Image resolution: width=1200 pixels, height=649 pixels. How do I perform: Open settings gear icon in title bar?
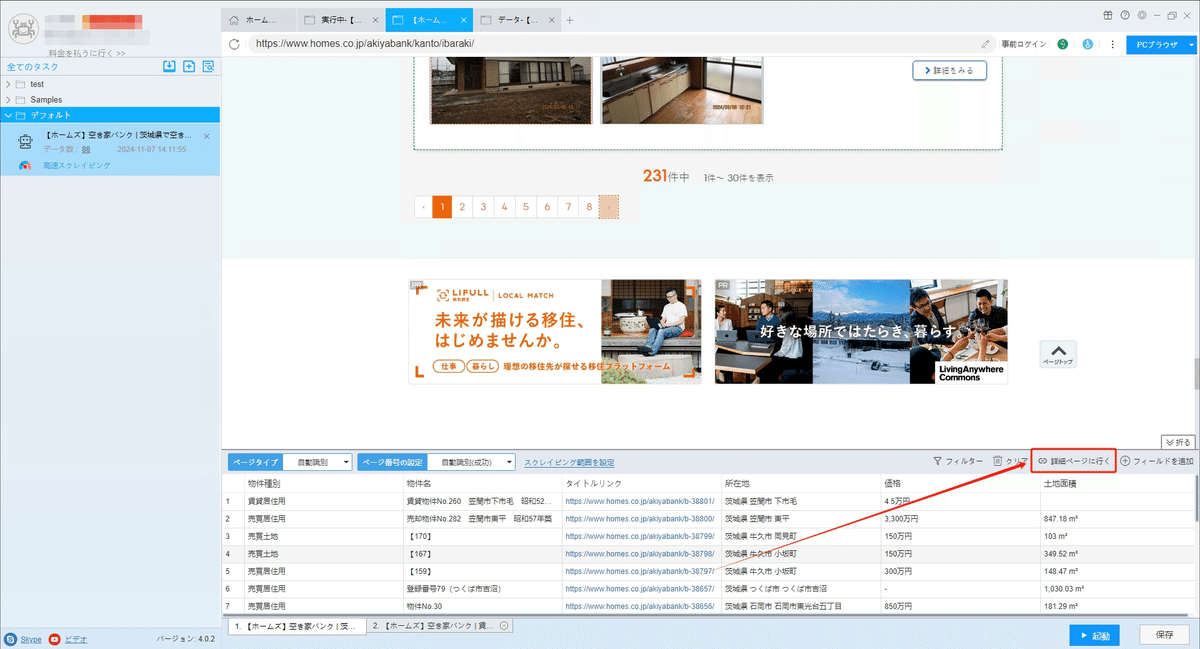tap(1141, 15)
